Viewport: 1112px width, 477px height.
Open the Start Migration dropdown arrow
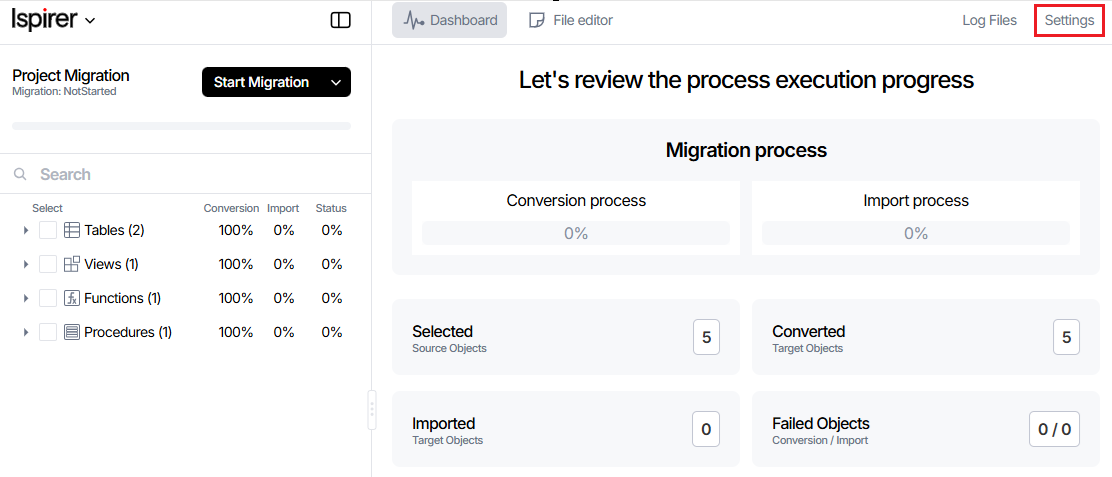click(x=336, y=82)
